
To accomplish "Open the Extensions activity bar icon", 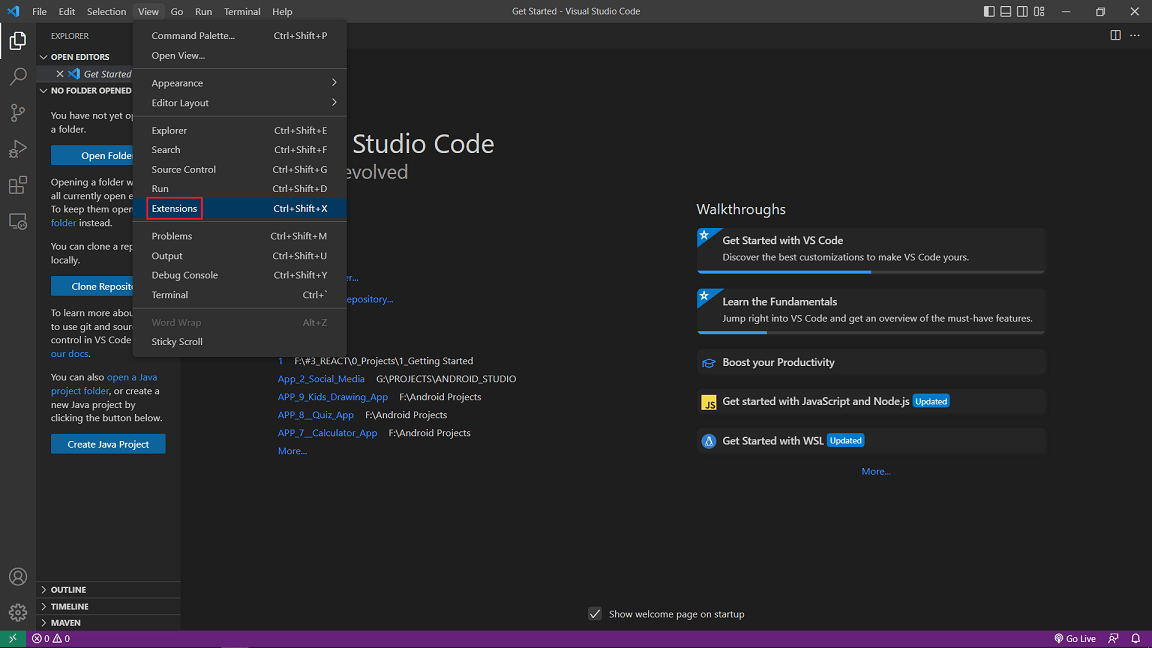I will click(18, 185).
